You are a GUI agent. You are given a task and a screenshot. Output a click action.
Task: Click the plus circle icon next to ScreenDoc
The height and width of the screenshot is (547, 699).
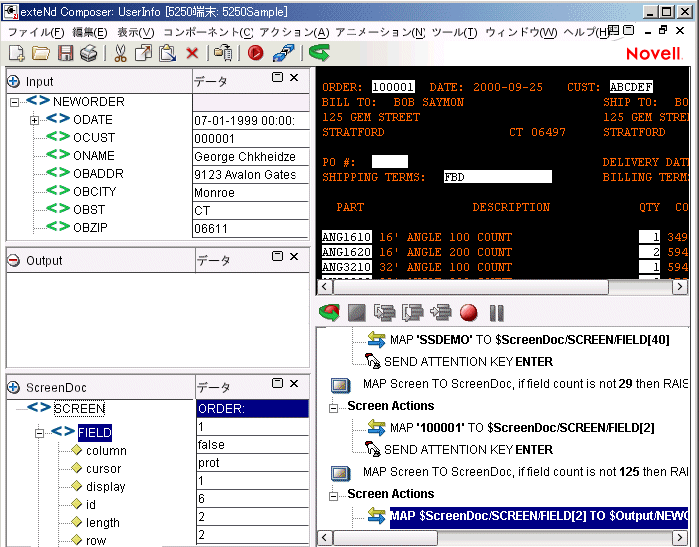point(13,387)
